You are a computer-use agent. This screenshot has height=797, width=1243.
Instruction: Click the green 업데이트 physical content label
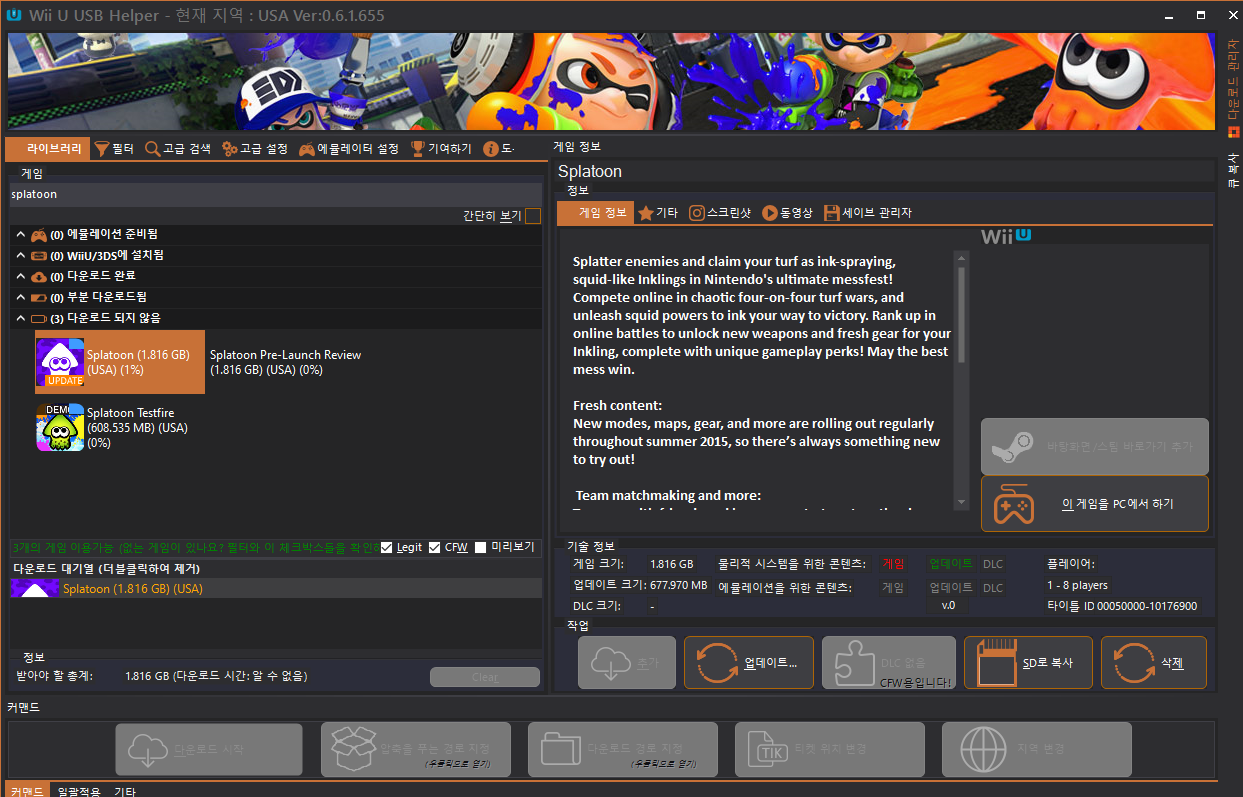coord(951,564)
